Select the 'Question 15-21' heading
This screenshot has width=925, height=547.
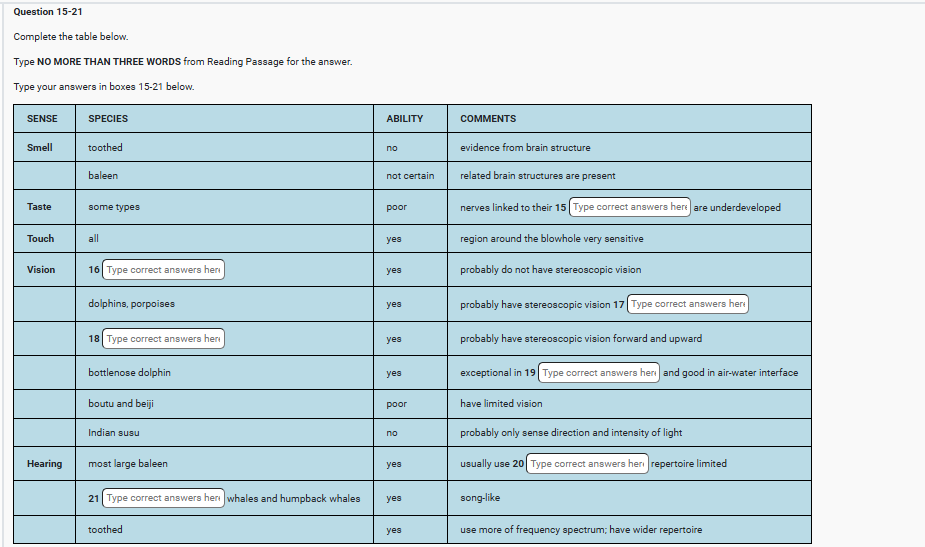pyautogui.click(x=48, y=11)
